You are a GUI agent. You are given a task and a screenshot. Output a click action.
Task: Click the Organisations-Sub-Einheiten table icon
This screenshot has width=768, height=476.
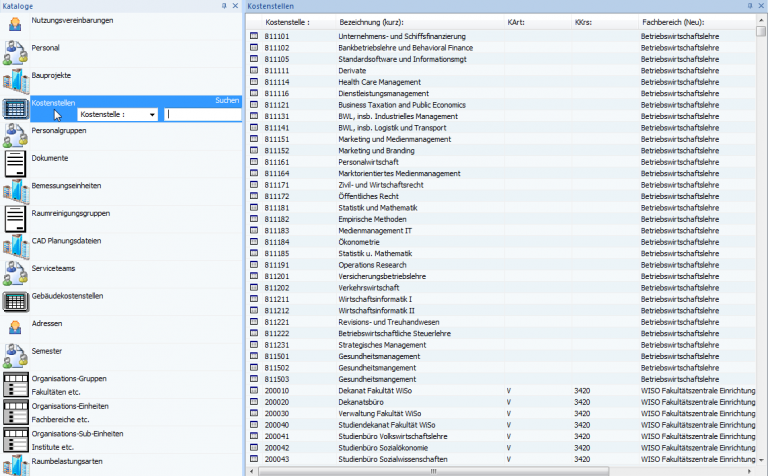pyautogui.click(x=15, y=439)
